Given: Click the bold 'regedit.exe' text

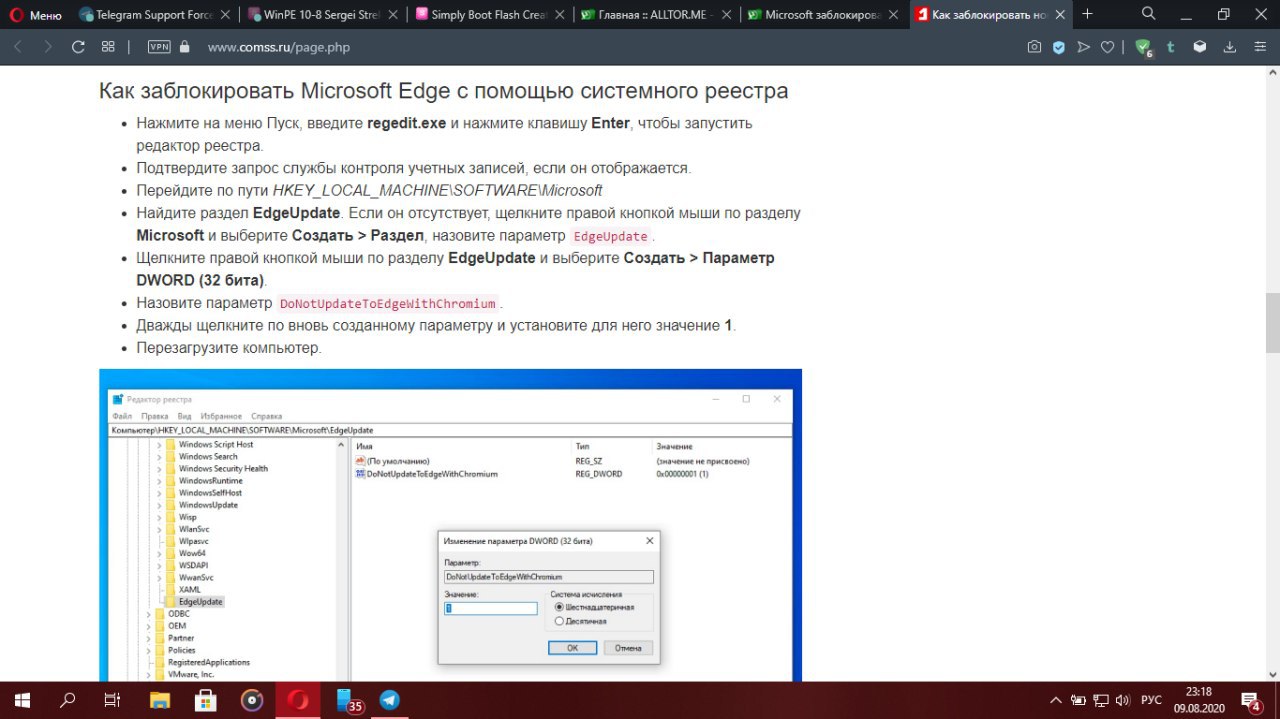Looking at the screenshot, I should click(407, 123).
